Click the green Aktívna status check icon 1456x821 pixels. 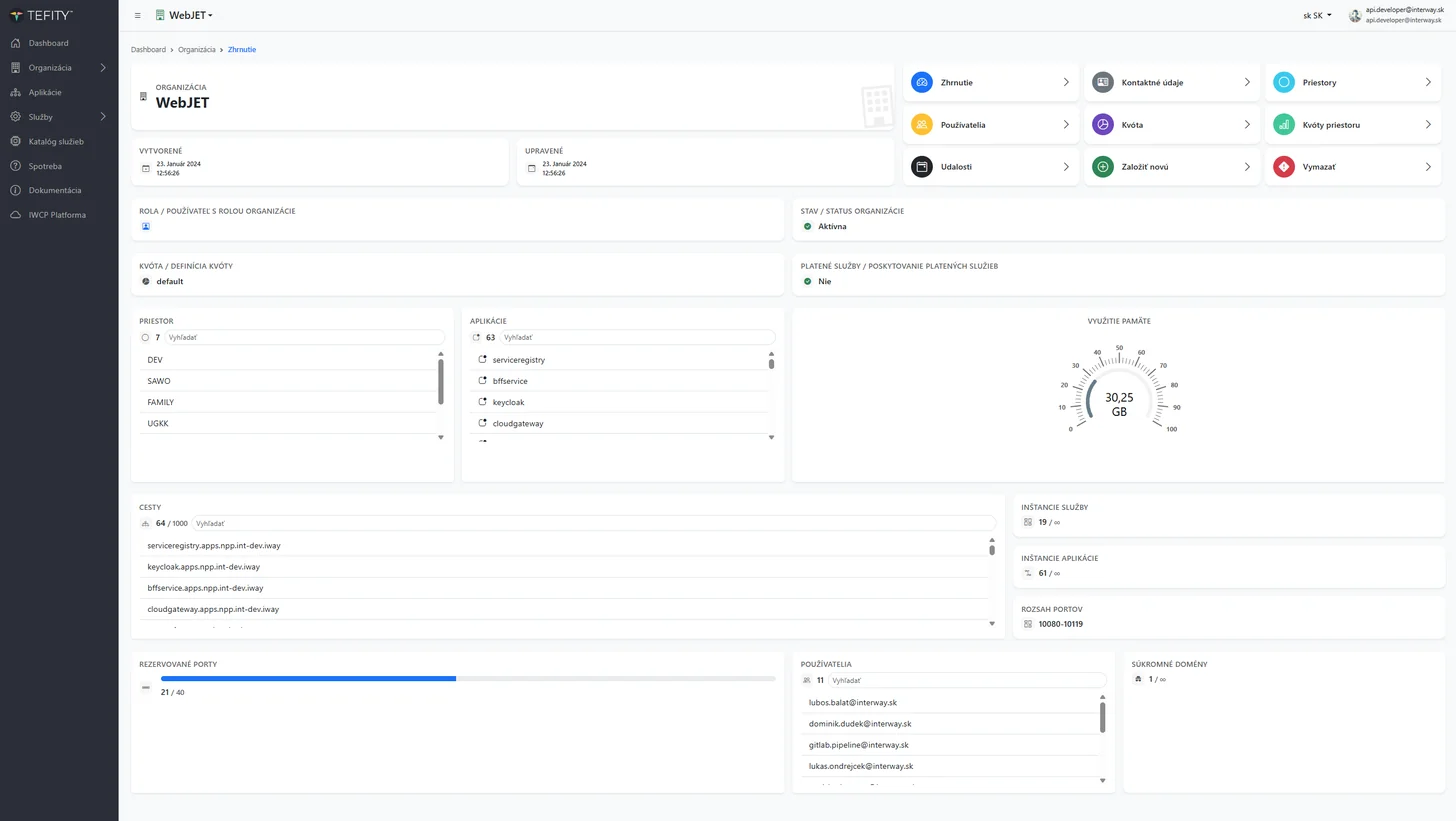(807, 226)
